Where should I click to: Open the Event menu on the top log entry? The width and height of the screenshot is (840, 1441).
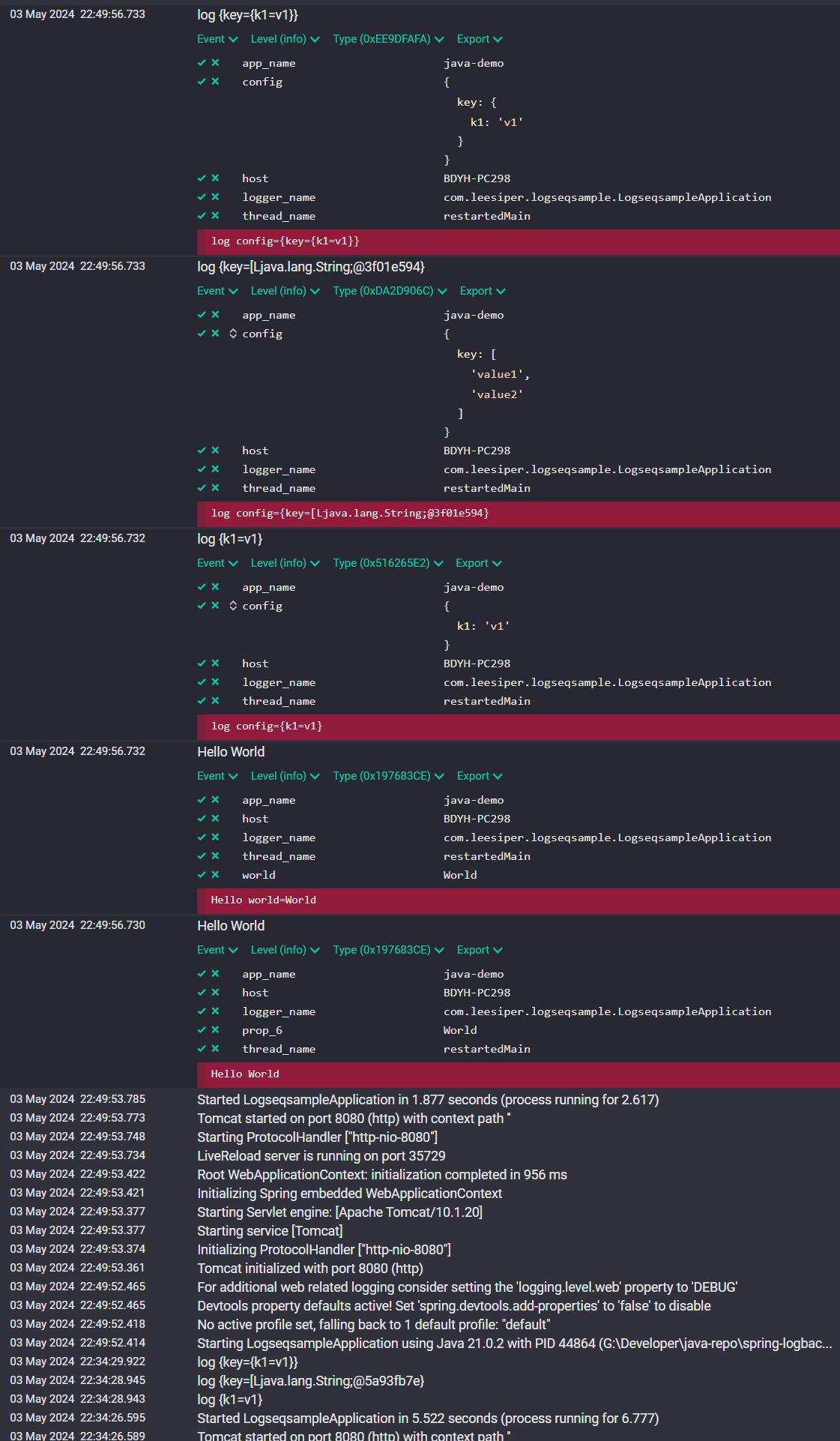coord(217,39)
